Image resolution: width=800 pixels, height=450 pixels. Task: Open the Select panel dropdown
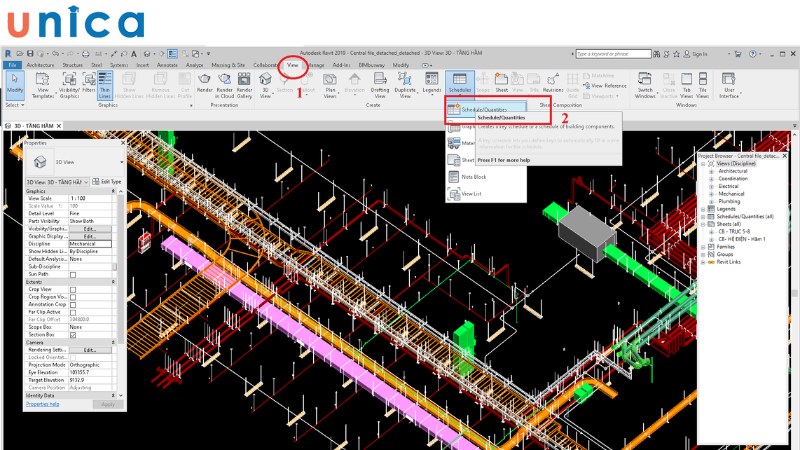coord(15,105)
